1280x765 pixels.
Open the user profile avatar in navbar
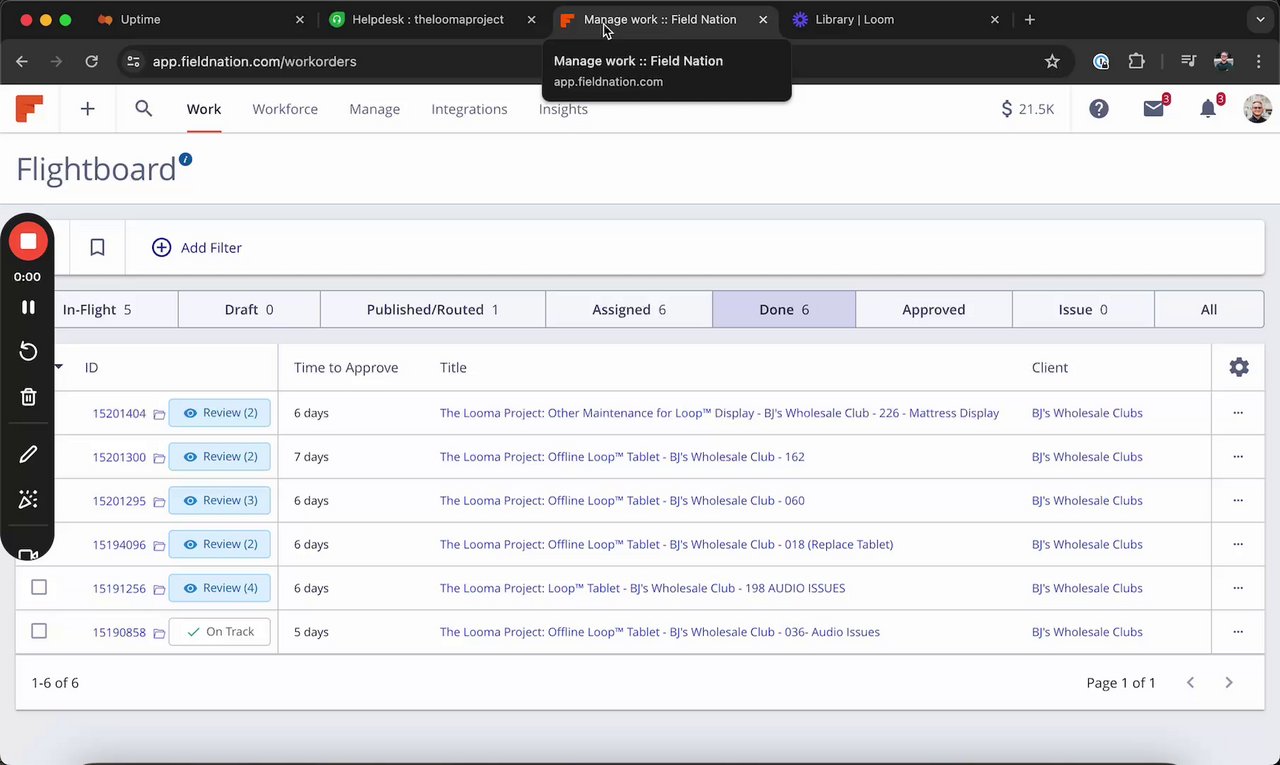(x=1258, y=109)
